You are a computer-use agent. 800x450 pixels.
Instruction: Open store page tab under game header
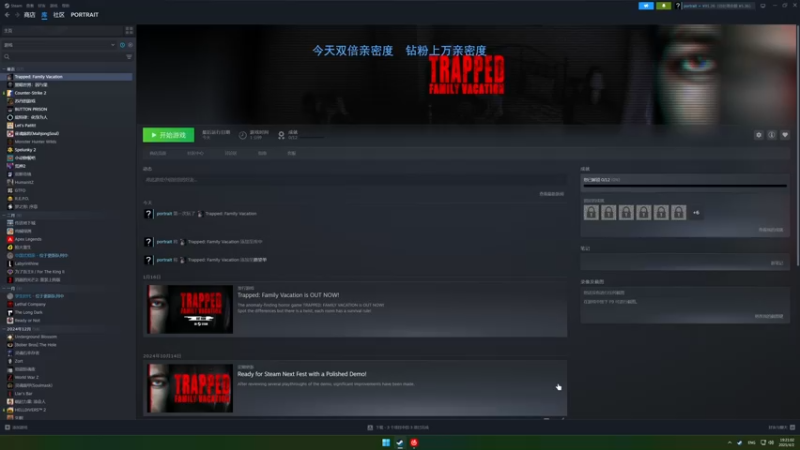158,153
